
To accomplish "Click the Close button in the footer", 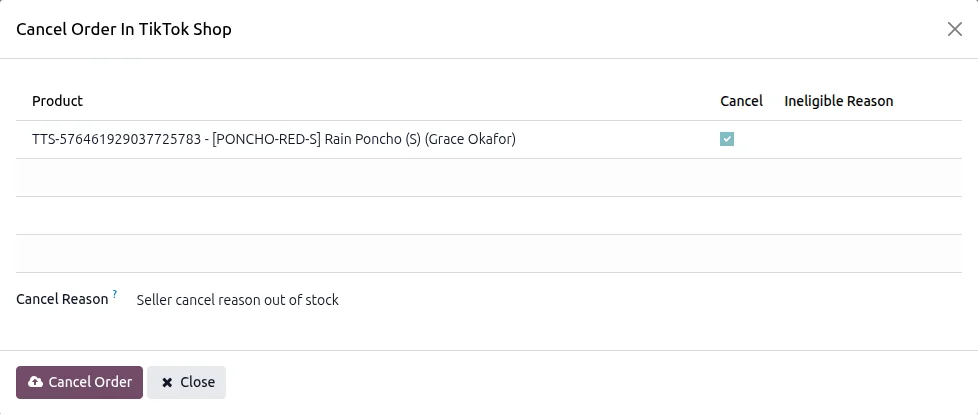I will 186,382.
